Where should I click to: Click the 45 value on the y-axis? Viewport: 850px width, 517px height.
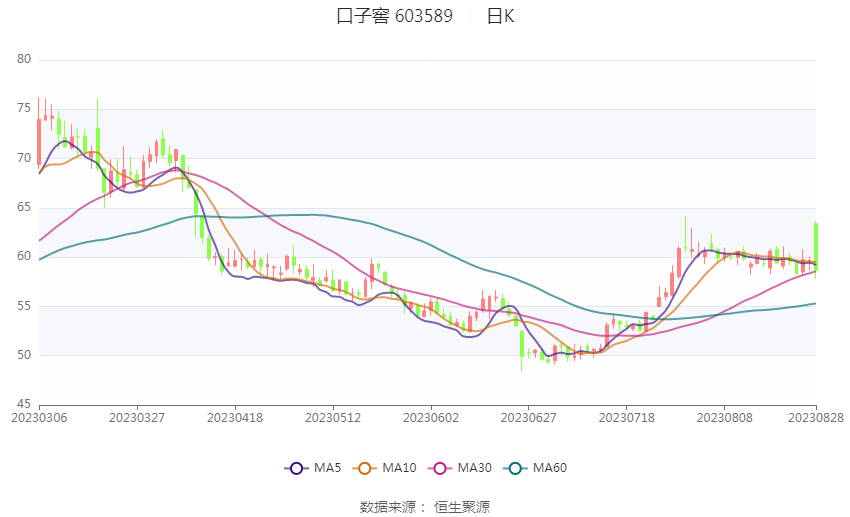tap(24, 404)
